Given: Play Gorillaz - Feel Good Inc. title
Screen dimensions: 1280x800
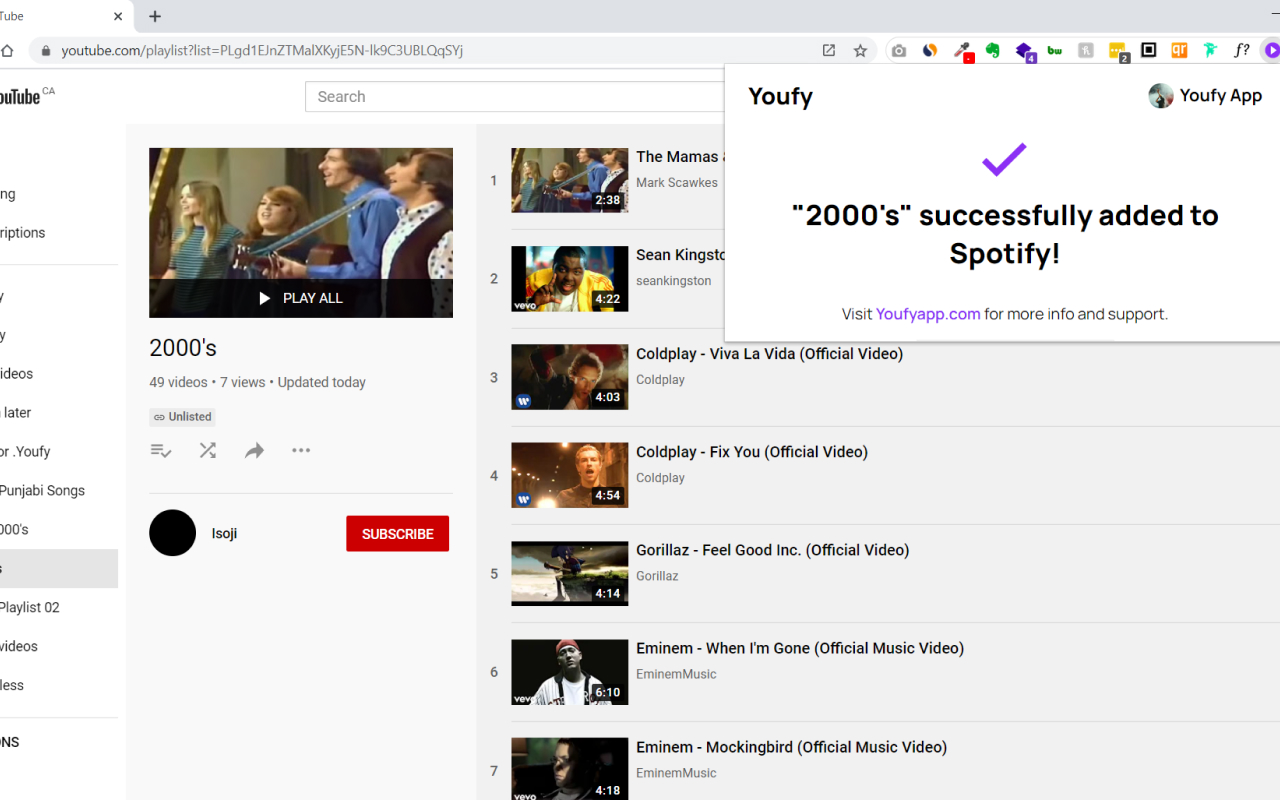Looking at the screenshot, I should click(773, 550).
